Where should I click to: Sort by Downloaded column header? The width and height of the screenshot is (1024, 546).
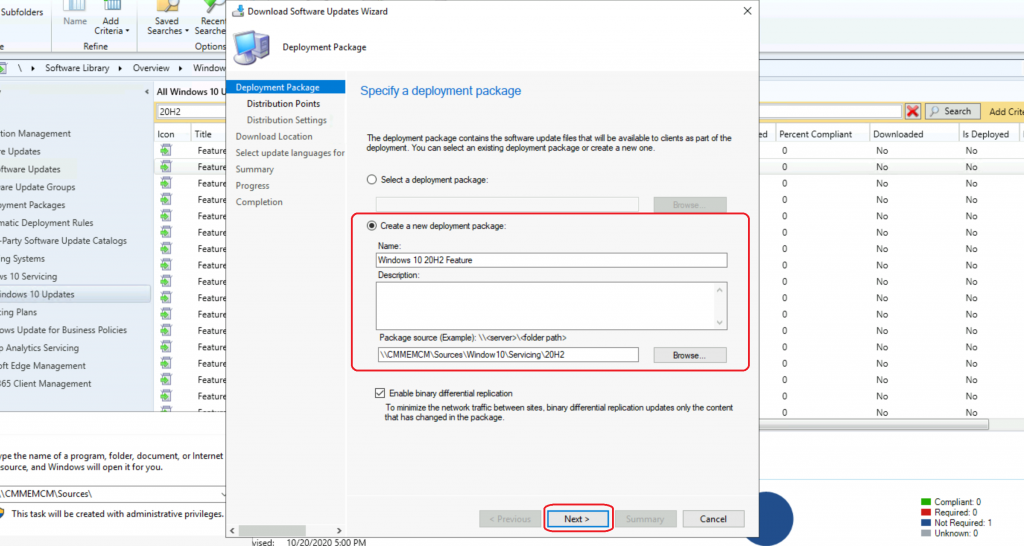point(912,134)
